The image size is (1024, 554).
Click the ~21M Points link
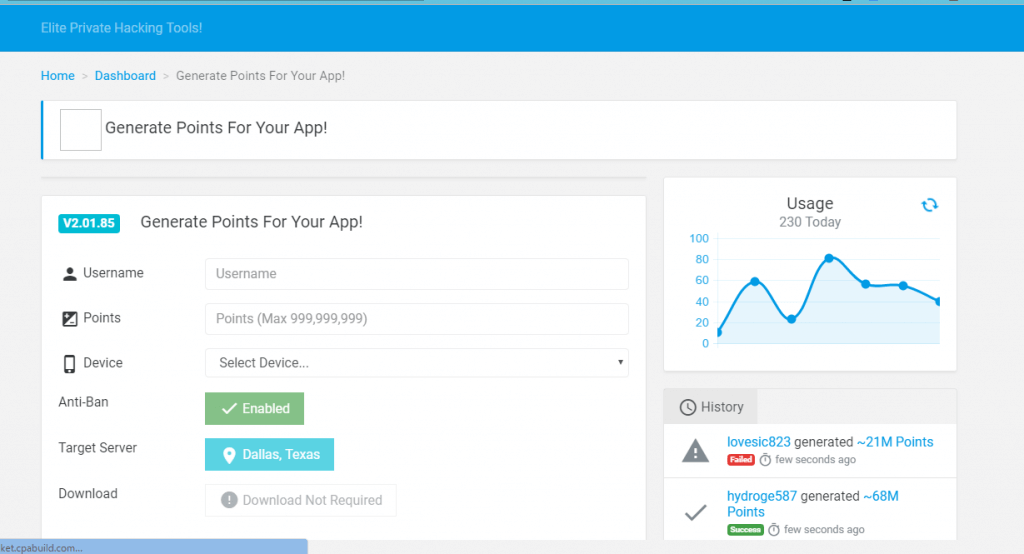point(895,442)
